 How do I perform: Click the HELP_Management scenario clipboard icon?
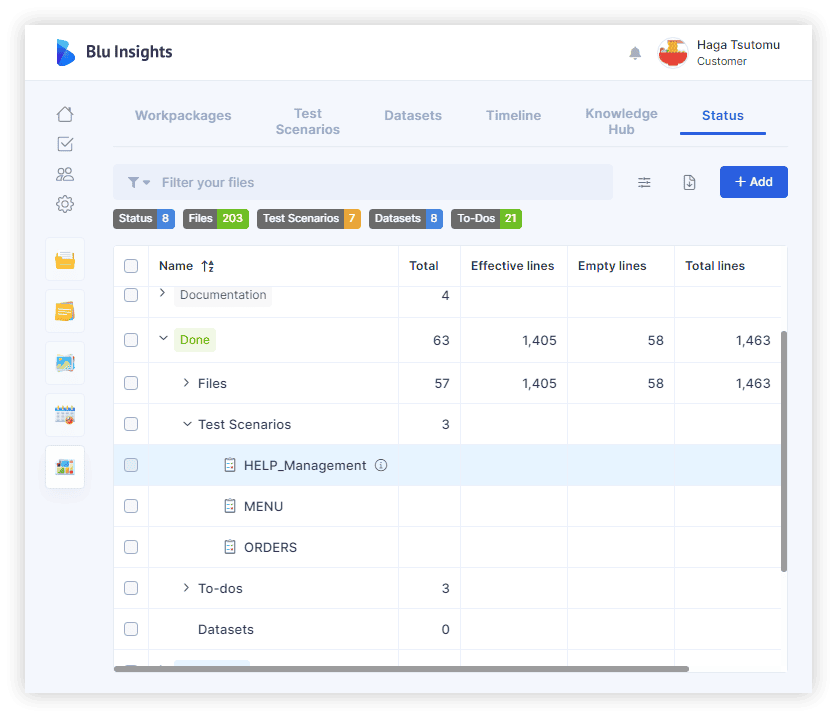[x=230, y=465]
